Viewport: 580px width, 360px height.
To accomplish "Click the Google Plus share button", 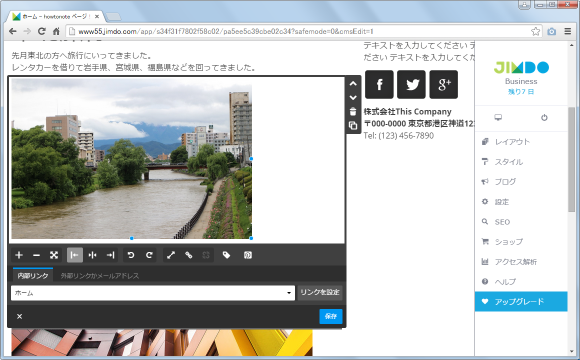I will [x=444, y=84].
